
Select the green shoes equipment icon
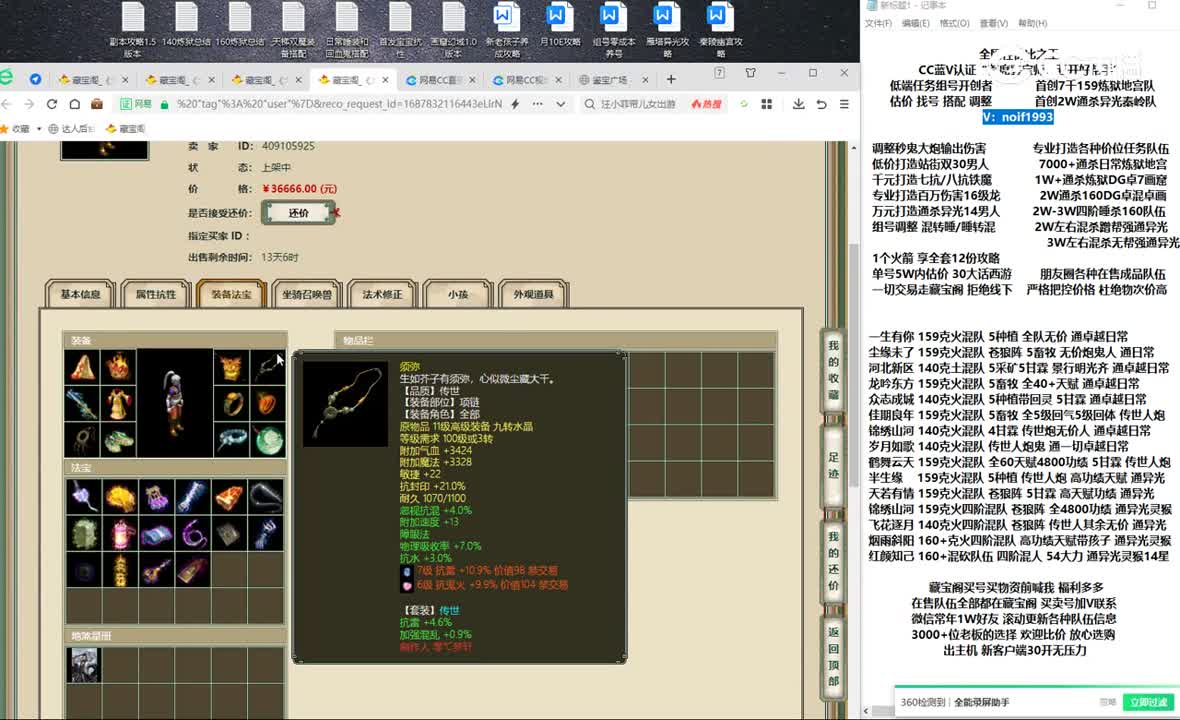pos(119,440)
